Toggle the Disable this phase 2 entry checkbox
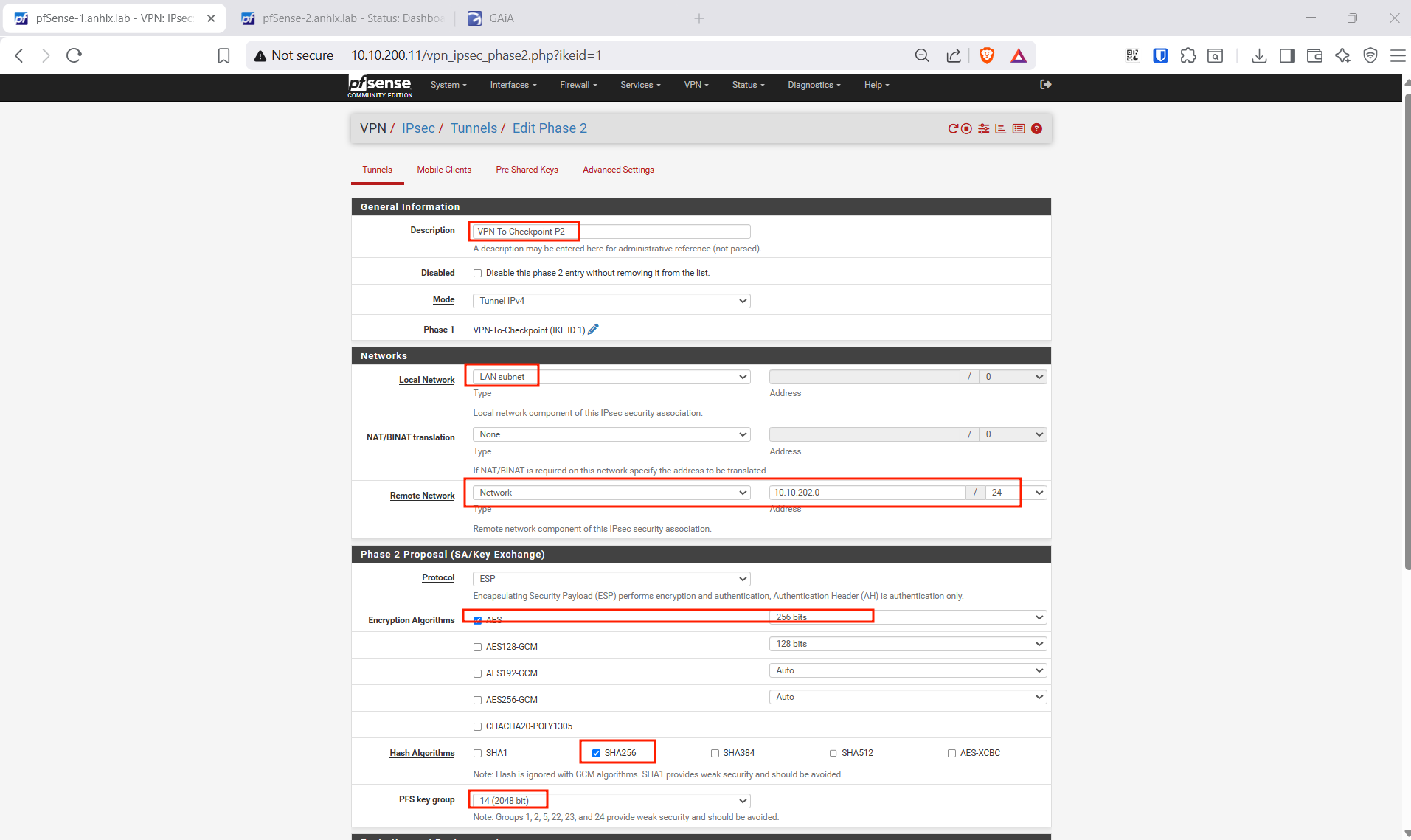 (x=477, y=273)
